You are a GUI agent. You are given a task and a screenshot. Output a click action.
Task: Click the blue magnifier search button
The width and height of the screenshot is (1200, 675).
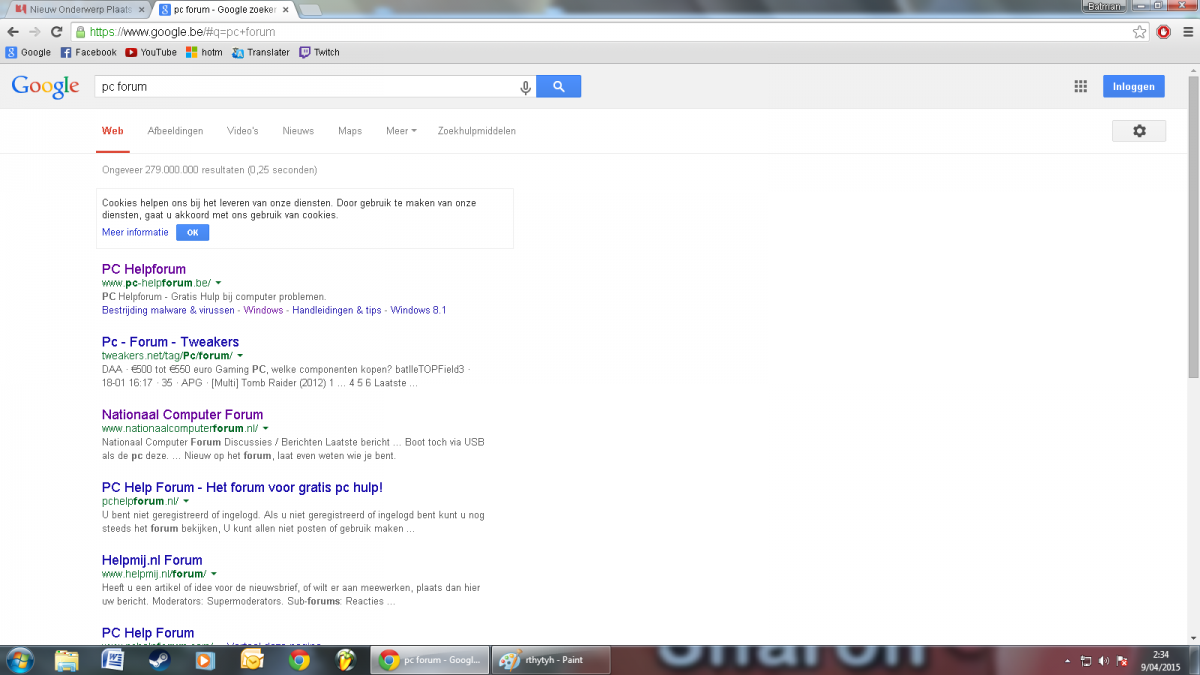(558, 87)
